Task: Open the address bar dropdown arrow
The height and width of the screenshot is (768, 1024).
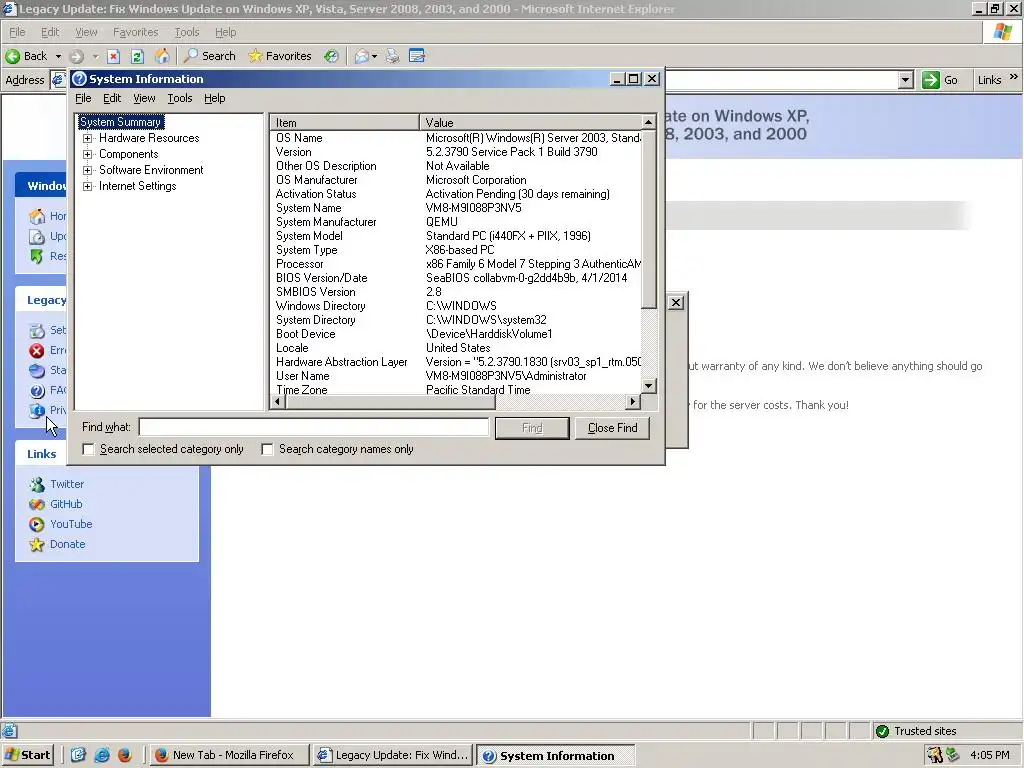Action: coord(905,80)
